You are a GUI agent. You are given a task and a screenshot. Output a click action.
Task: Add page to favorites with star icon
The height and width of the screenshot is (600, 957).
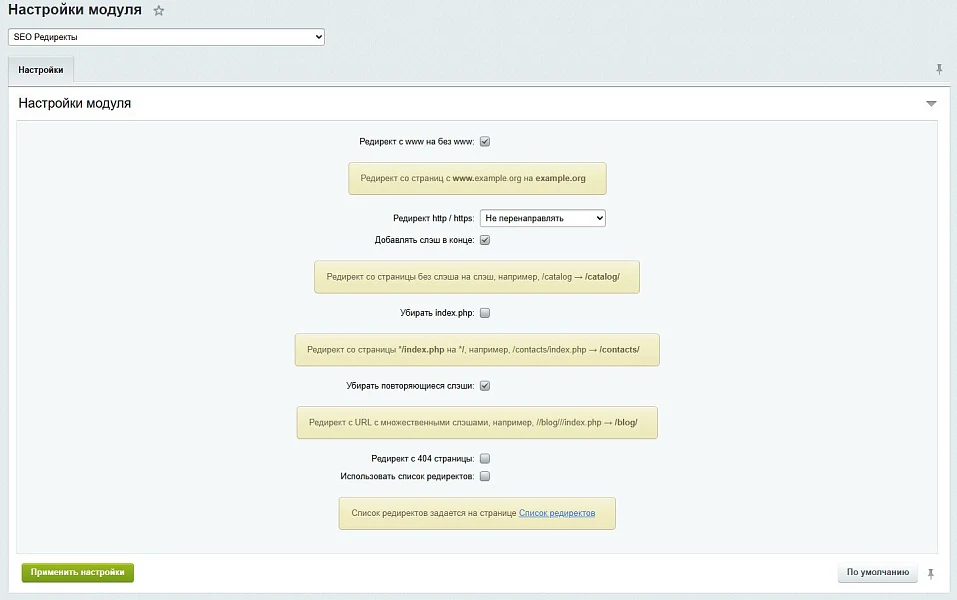click(x=159, y=10)
